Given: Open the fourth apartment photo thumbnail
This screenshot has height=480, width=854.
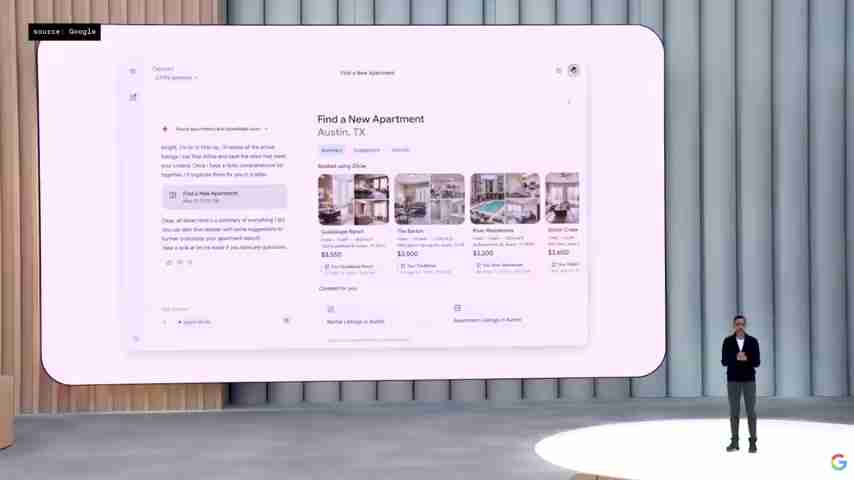Looking at the screenshot, I should point(562,198).
